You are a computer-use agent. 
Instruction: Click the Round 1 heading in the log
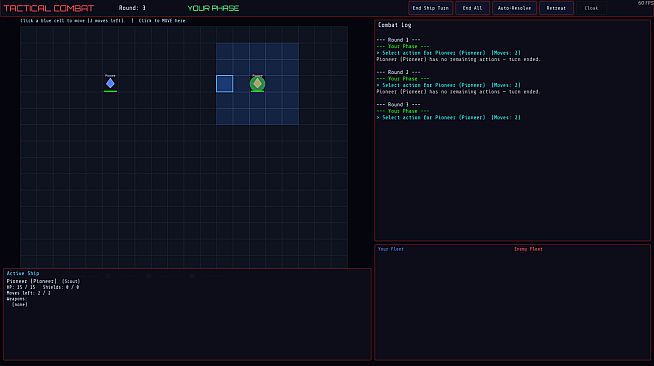(x=398, y=40)
